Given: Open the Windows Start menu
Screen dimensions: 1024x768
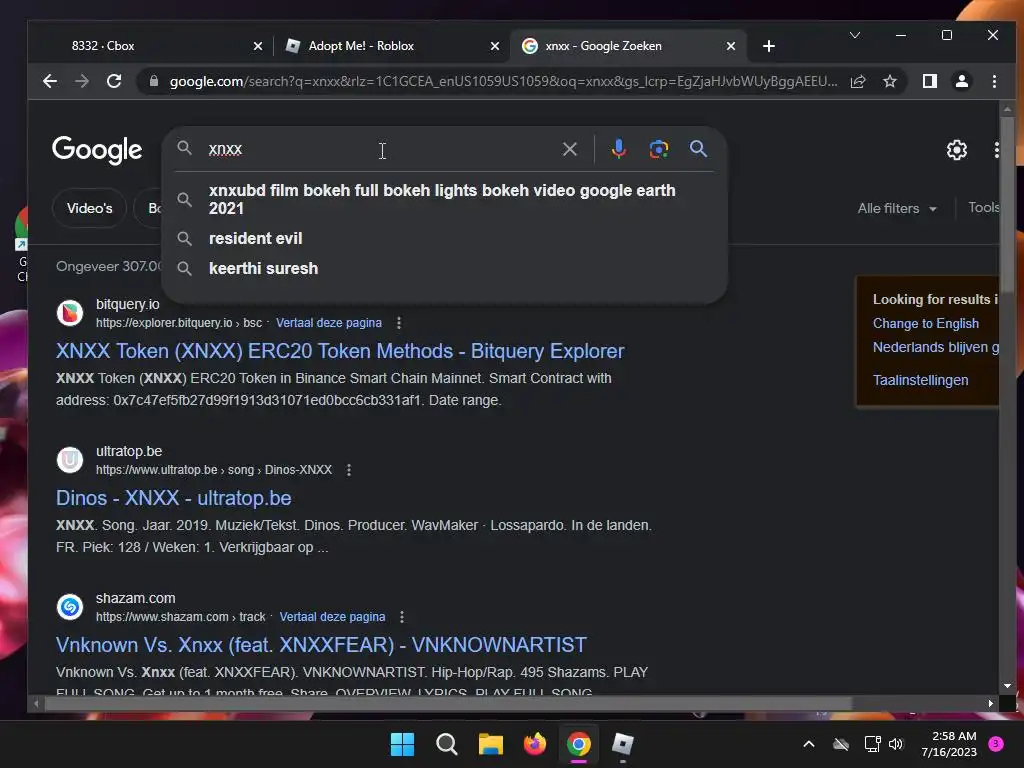Looking at the screenshot, I should tap(402, 744).
